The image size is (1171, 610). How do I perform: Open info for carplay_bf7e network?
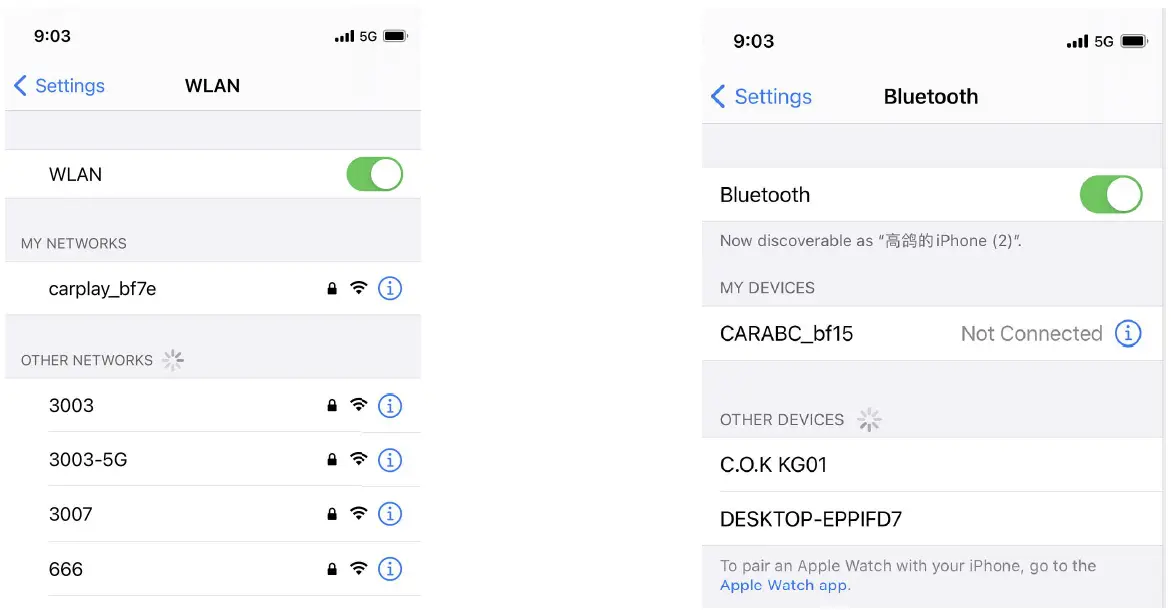click(x=390, y=289)
